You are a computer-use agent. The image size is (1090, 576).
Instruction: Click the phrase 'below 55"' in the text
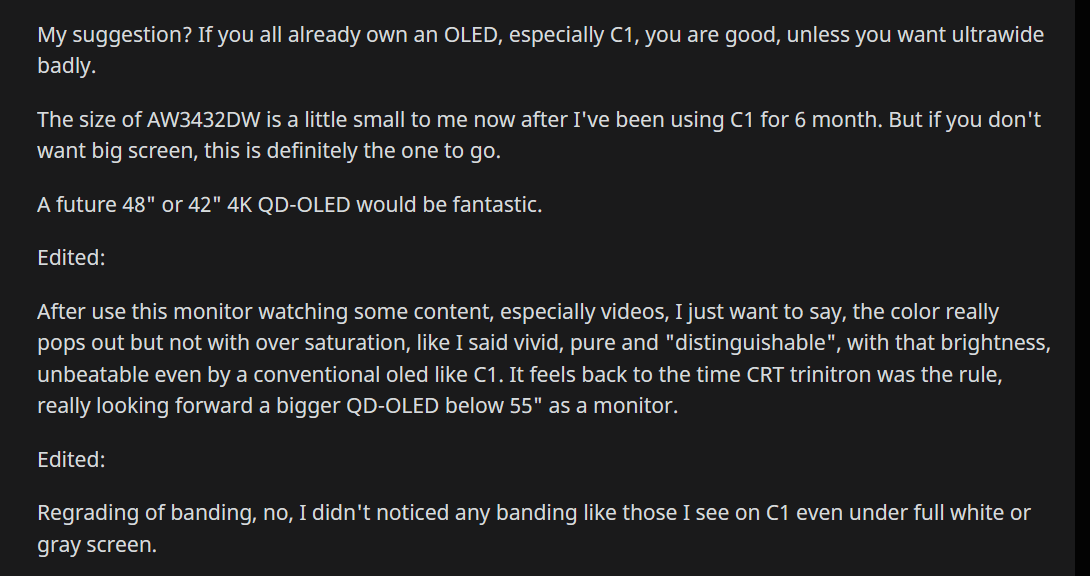[493, 406]
